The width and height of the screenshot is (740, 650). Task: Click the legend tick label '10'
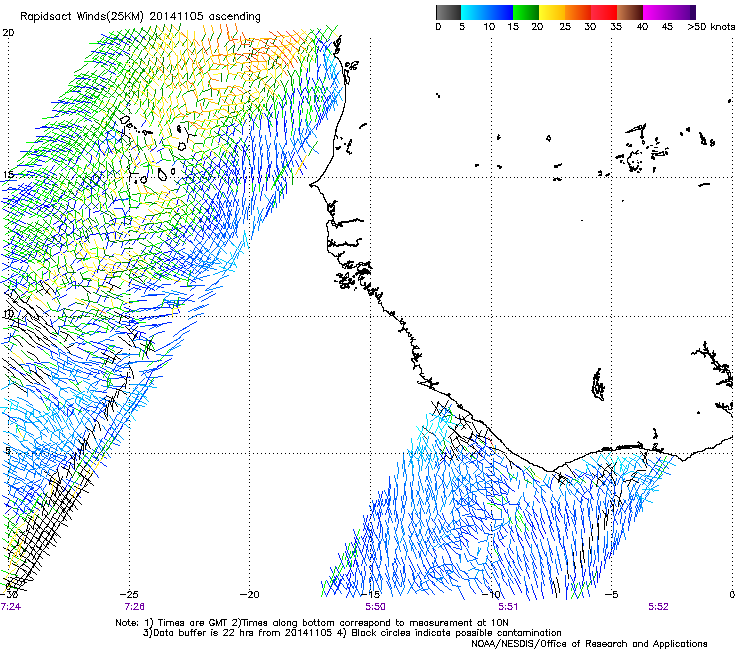(x=489, y=27)
